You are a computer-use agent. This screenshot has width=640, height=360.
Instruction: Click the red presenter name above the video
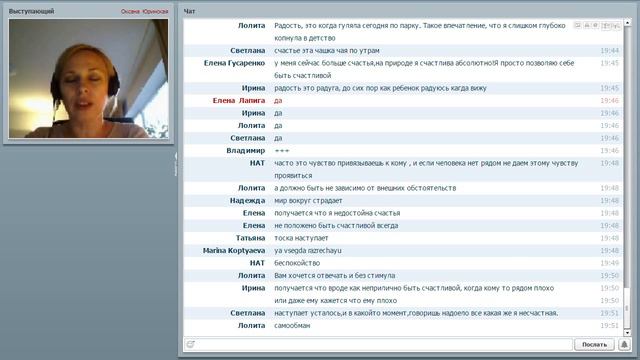pyautogui.click(x=144, y=11)
